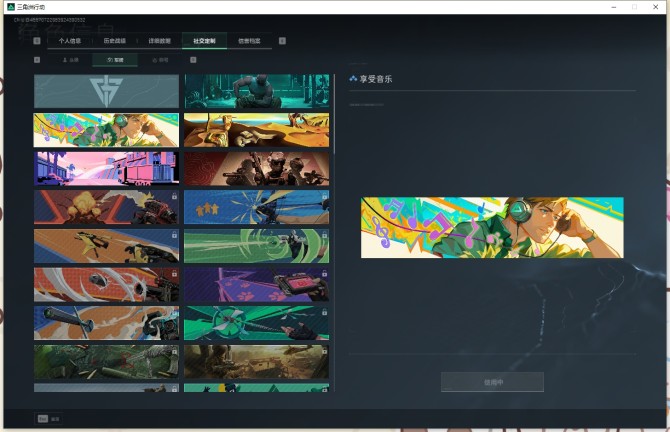
Task: Click previous sub-tab key icon on second row
Action: [37, 60]
